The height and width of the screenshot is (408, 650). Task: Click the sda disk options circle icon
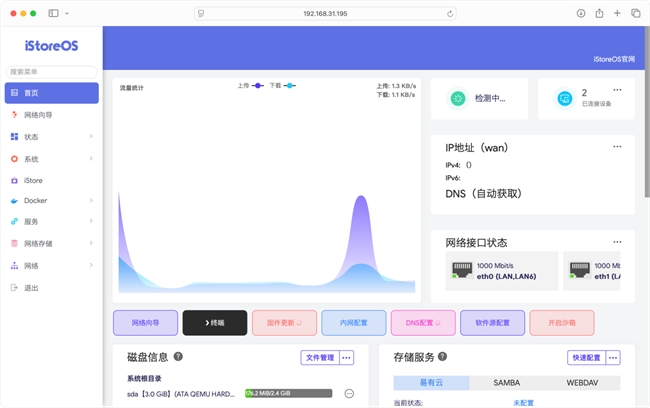(x=349, y=393)
